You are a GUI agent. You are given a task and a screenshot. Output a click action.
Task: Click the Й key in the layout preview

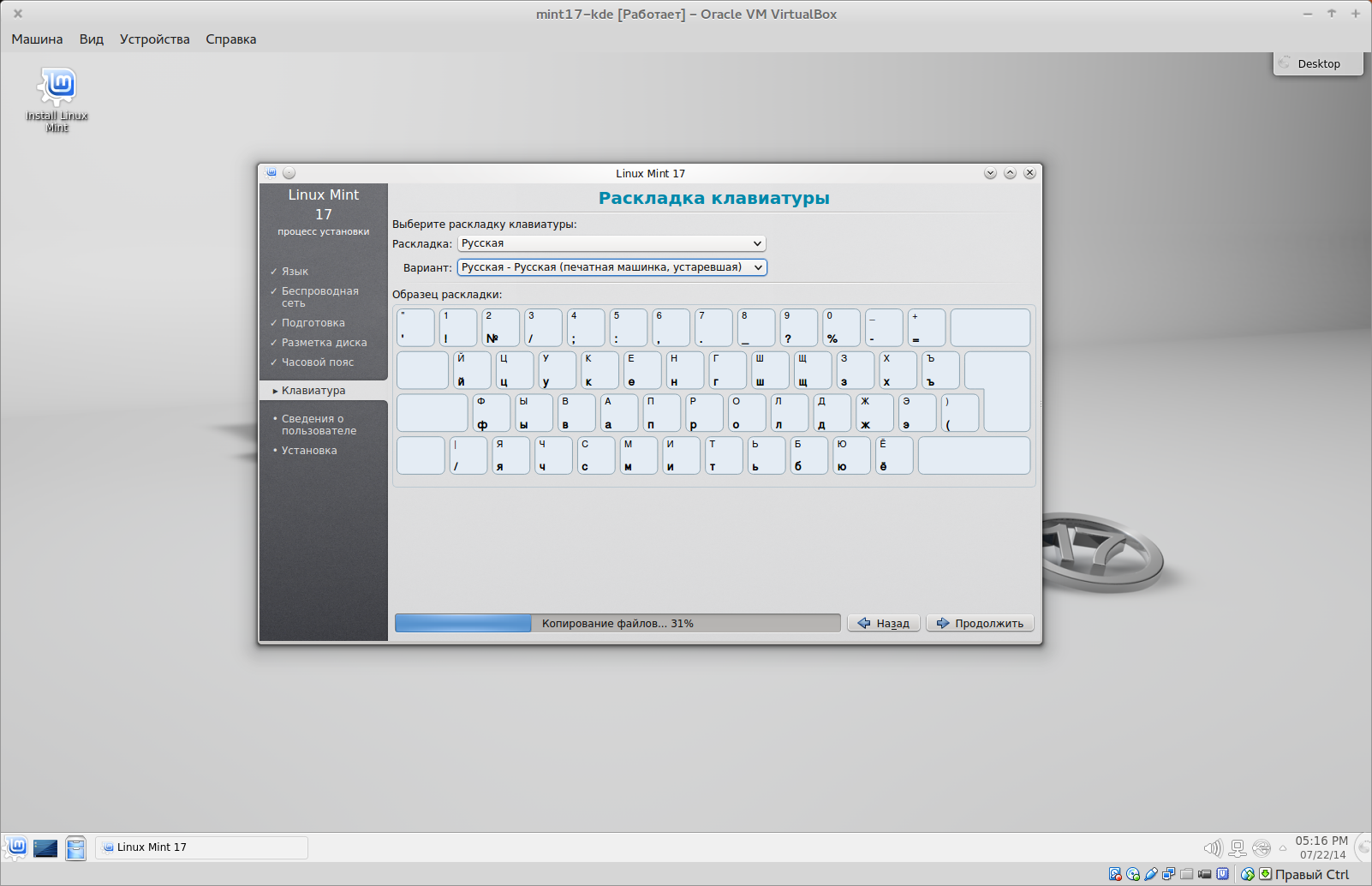(472, 370)
